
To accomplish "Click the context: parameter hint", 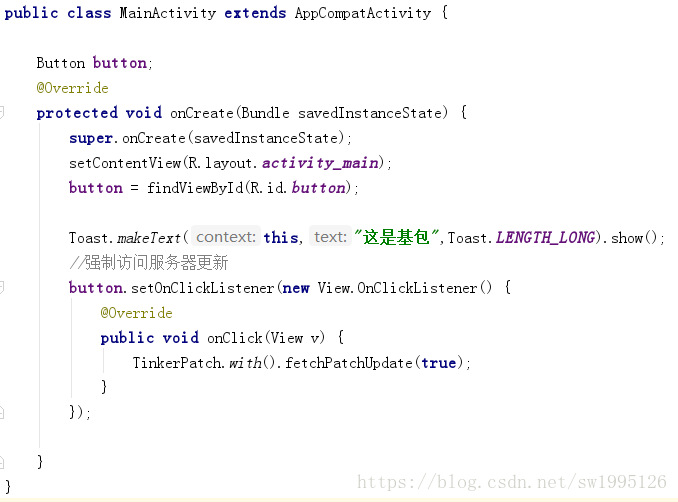I will [x=226, y=237].
